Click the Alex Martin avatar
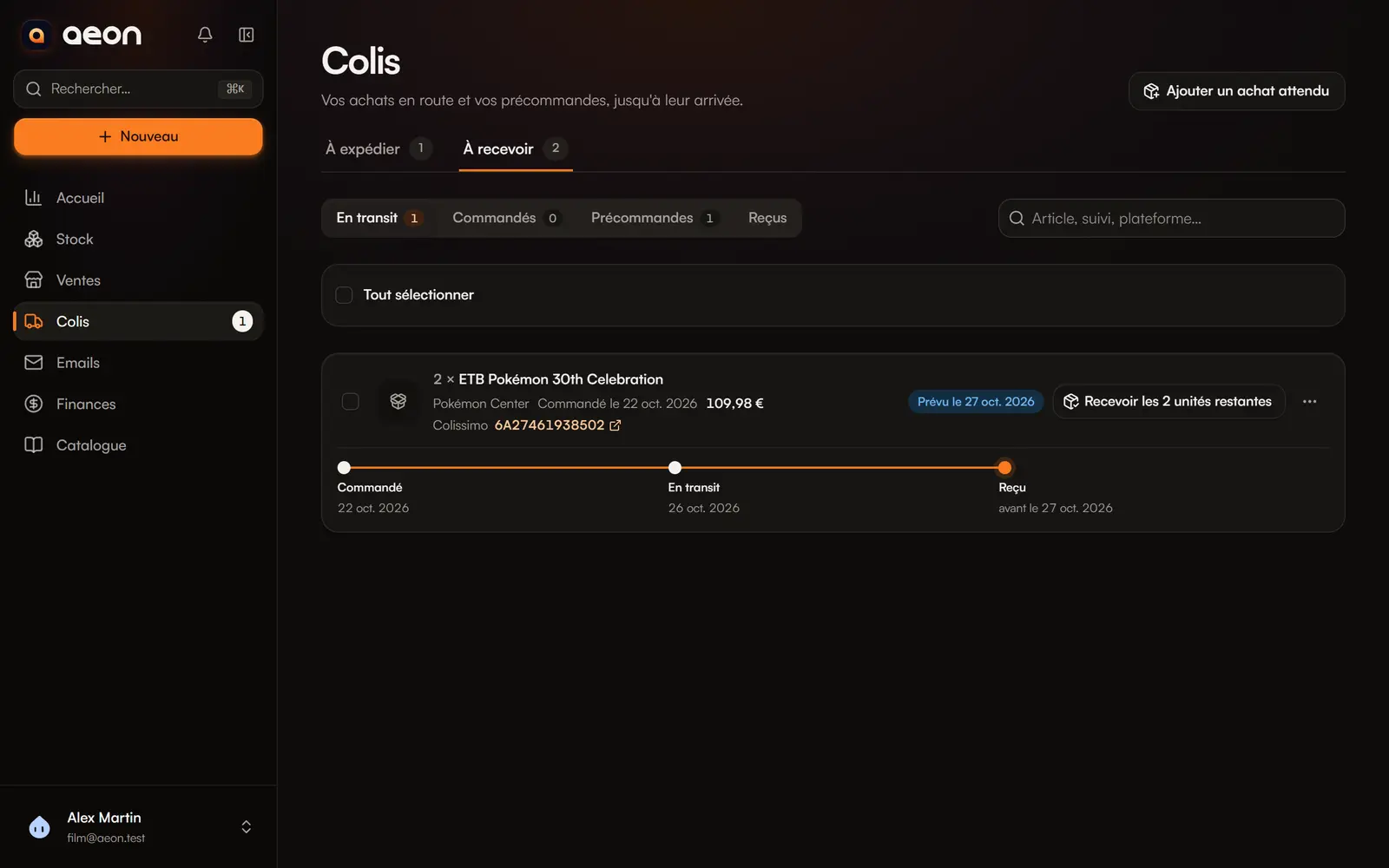Screen dimensions: 1389x868 coord(39,826)
